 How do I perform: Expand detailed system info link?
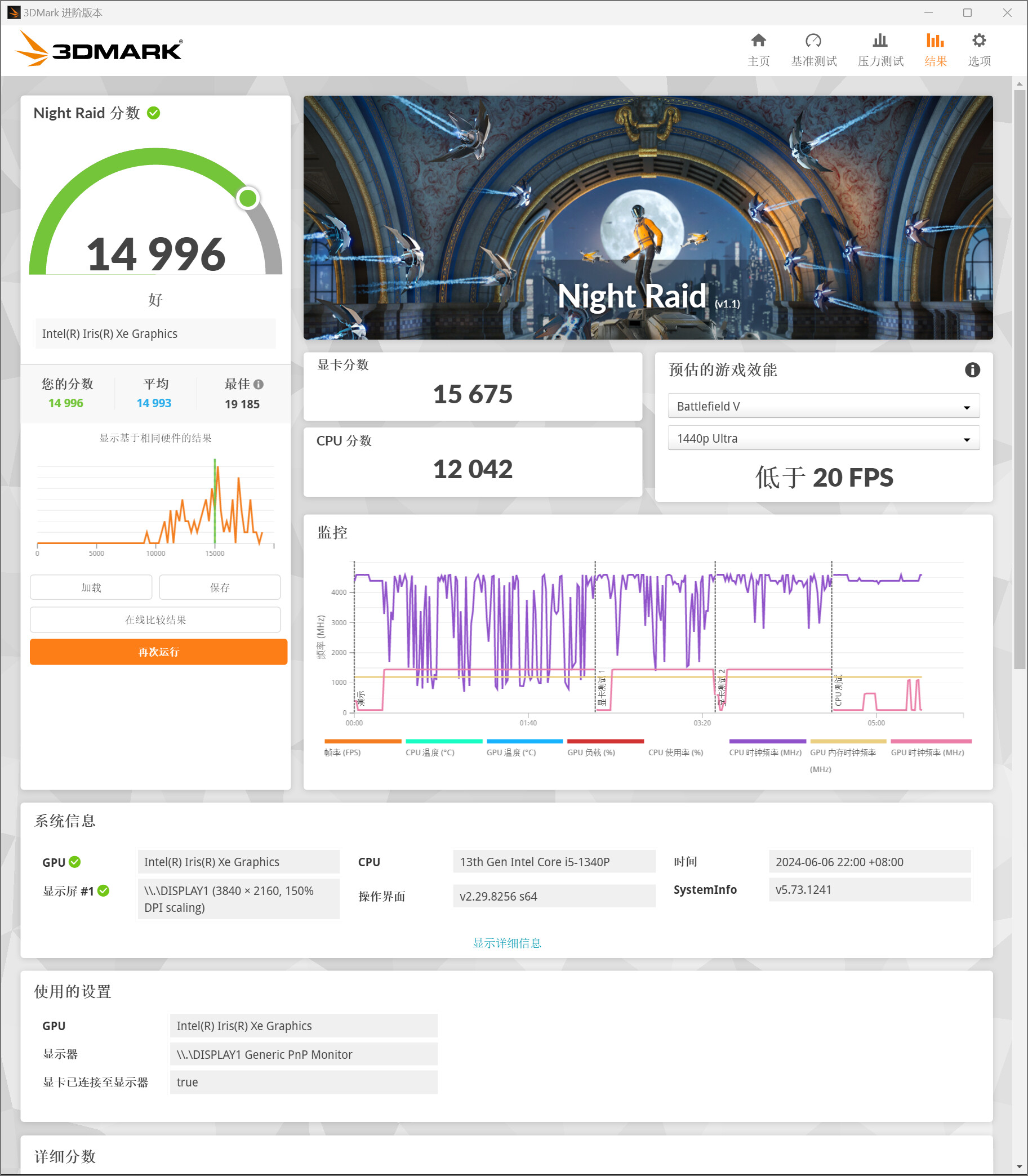coord(506,942)
